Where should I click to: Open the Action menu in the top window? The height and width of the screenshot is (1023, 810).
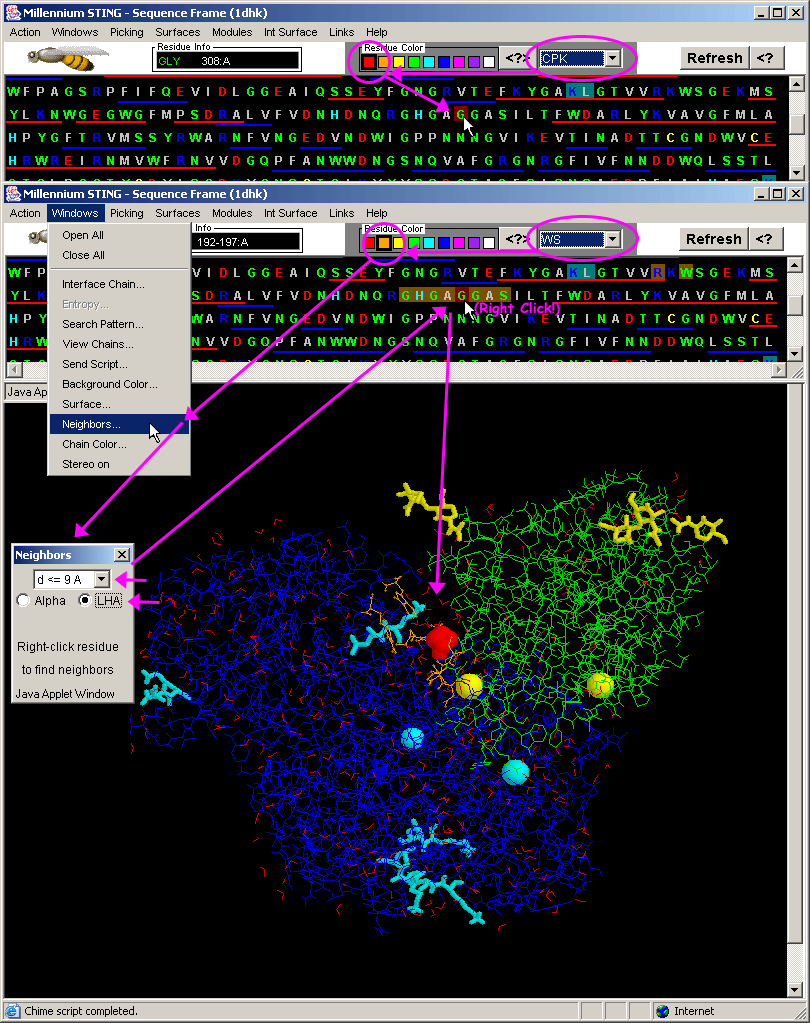[25, 32]
